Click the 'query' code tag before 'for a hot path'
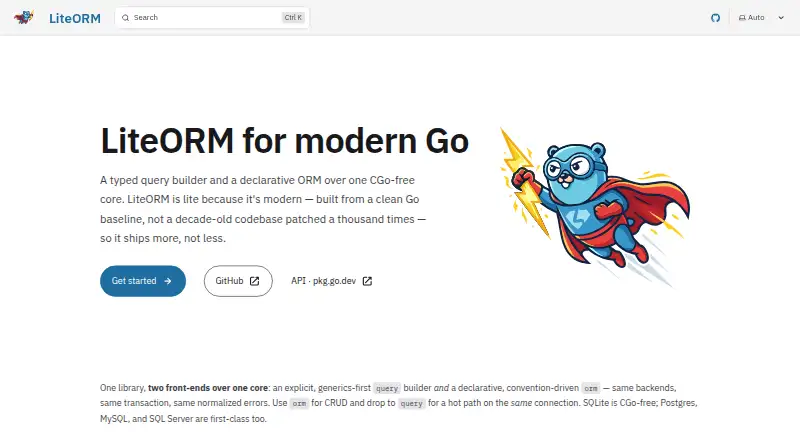 [411, 403]
